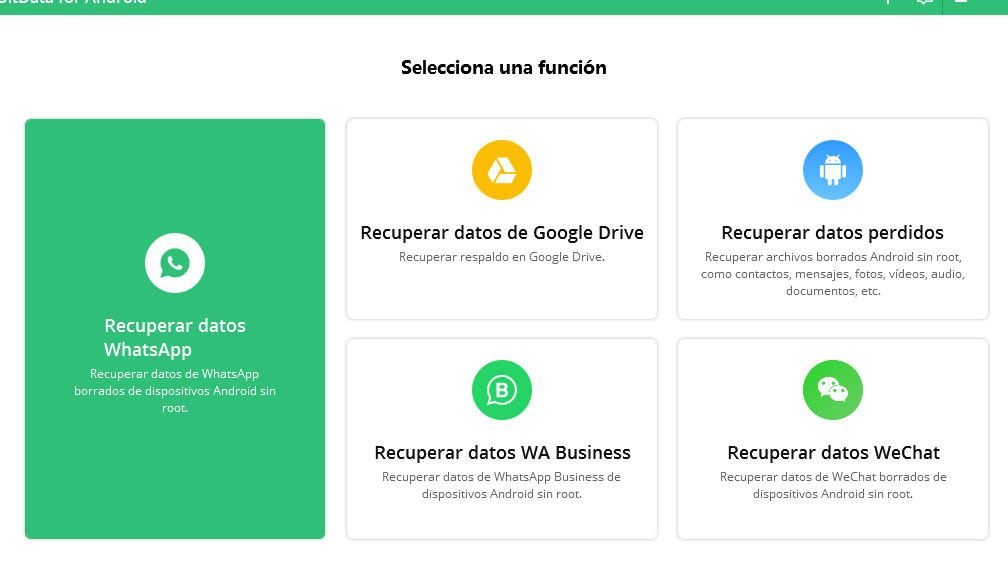Click the WhatsApp Business B icon

coord(501,389)
